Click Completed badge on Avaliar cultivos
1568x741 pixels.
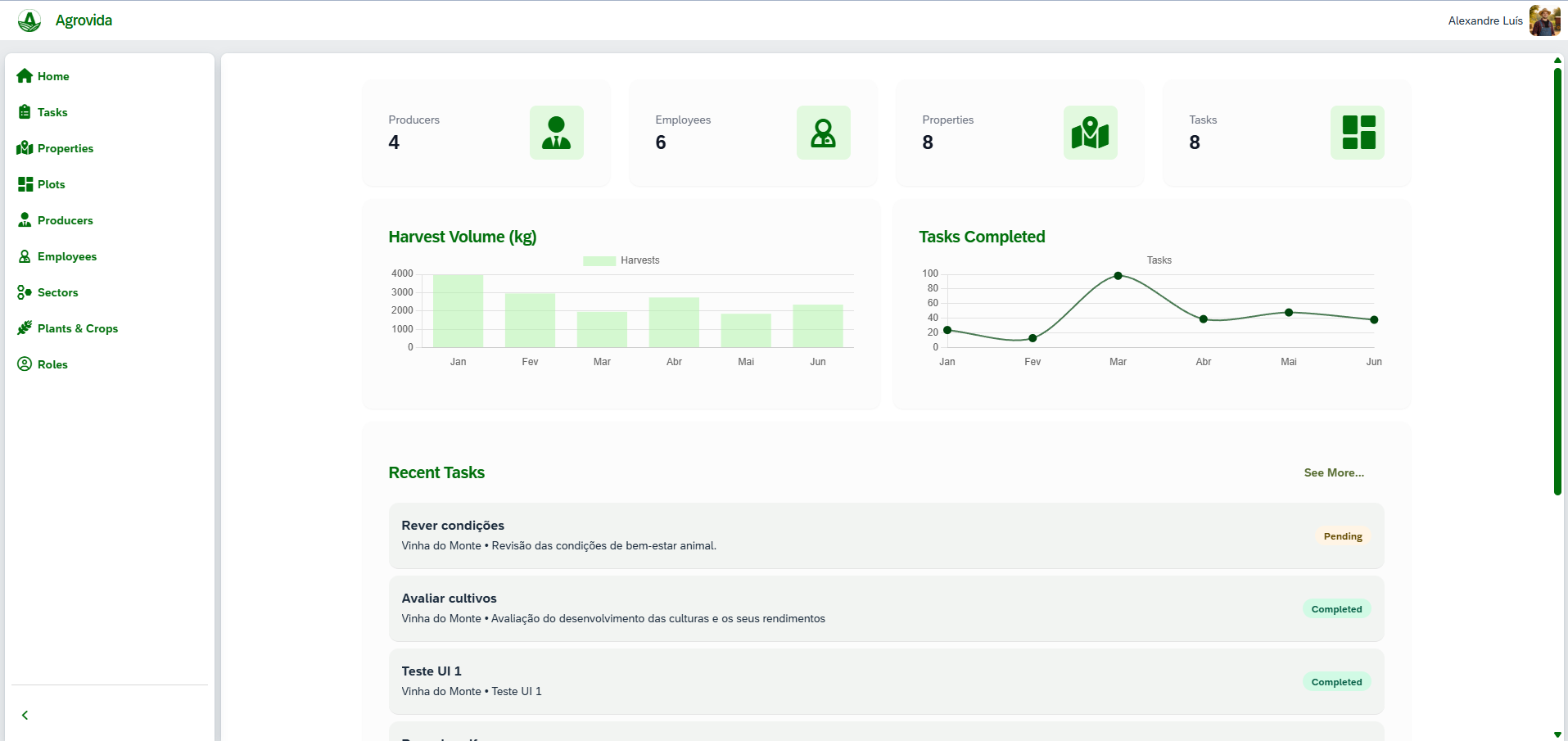[x=1336, y=609]
